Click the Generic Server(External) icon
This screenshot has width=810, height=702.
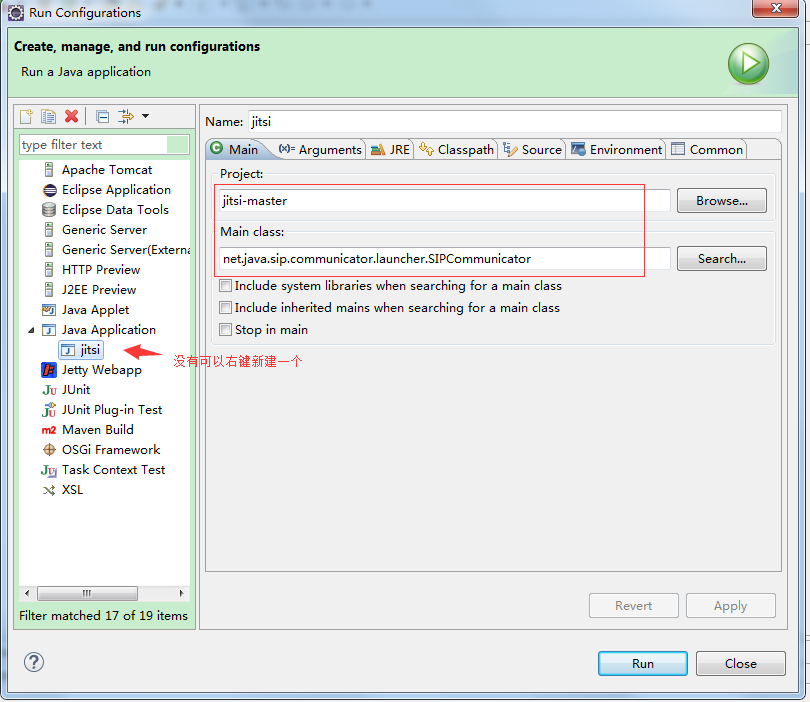(x=49, y=249)
